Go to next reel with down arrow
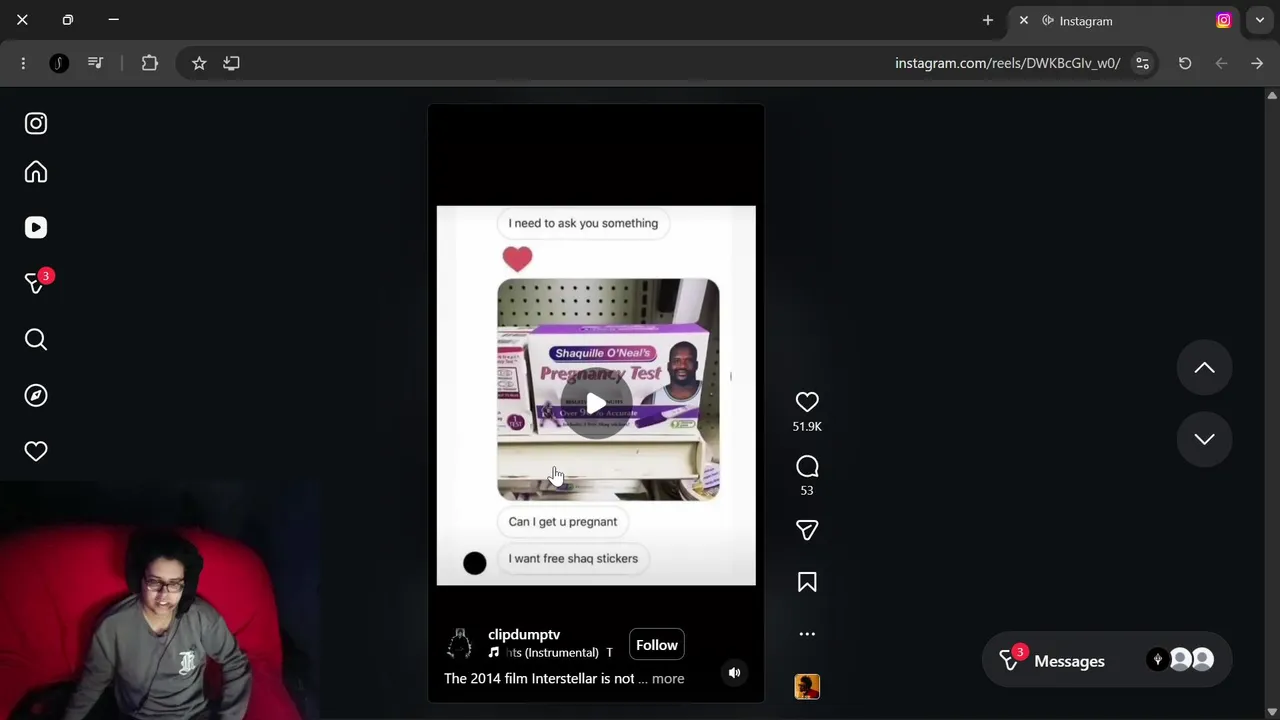1280x720 pixels. point(1204,439)
